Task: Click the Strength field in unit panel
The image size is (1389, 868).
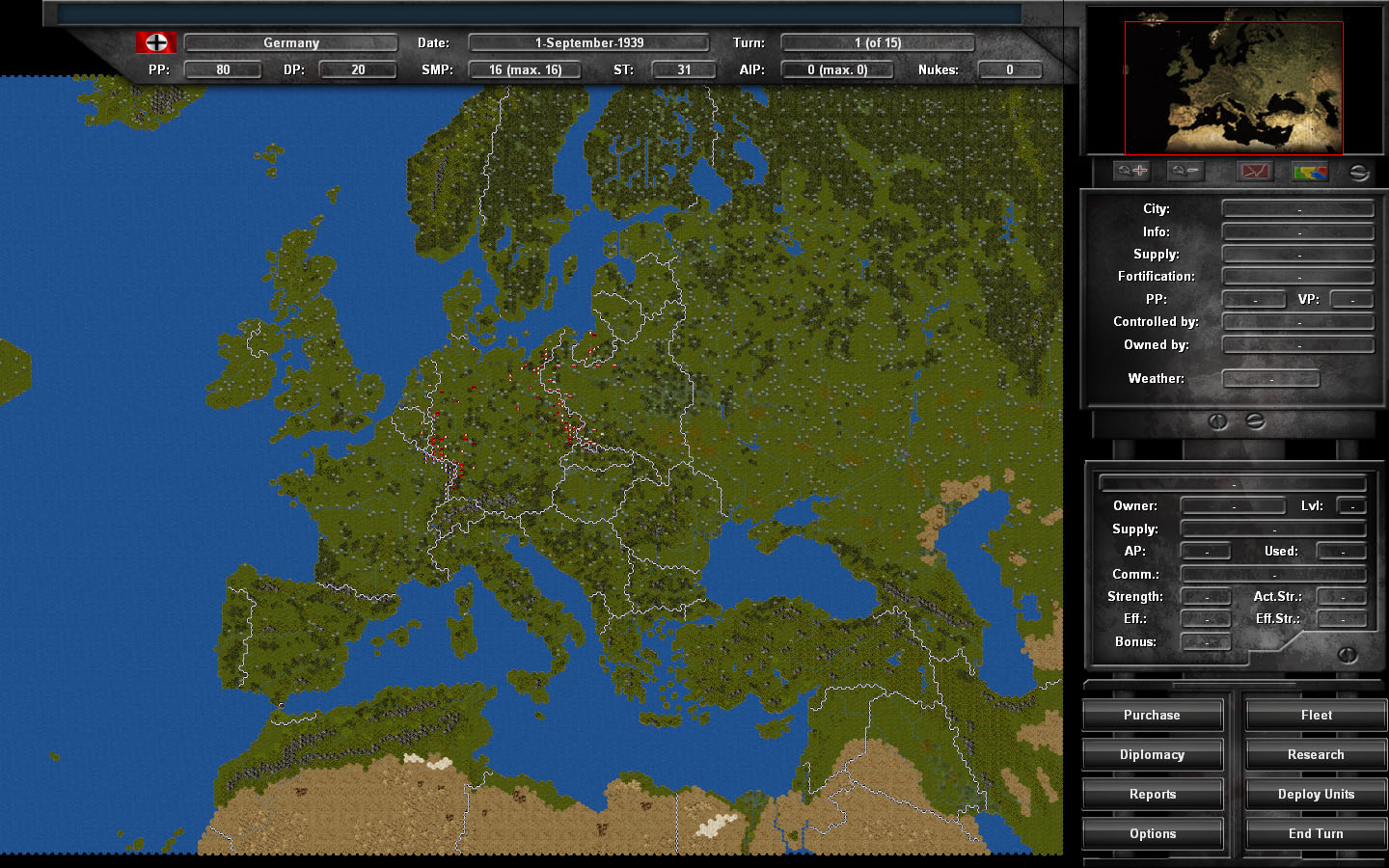Action: click(1206, 596)
